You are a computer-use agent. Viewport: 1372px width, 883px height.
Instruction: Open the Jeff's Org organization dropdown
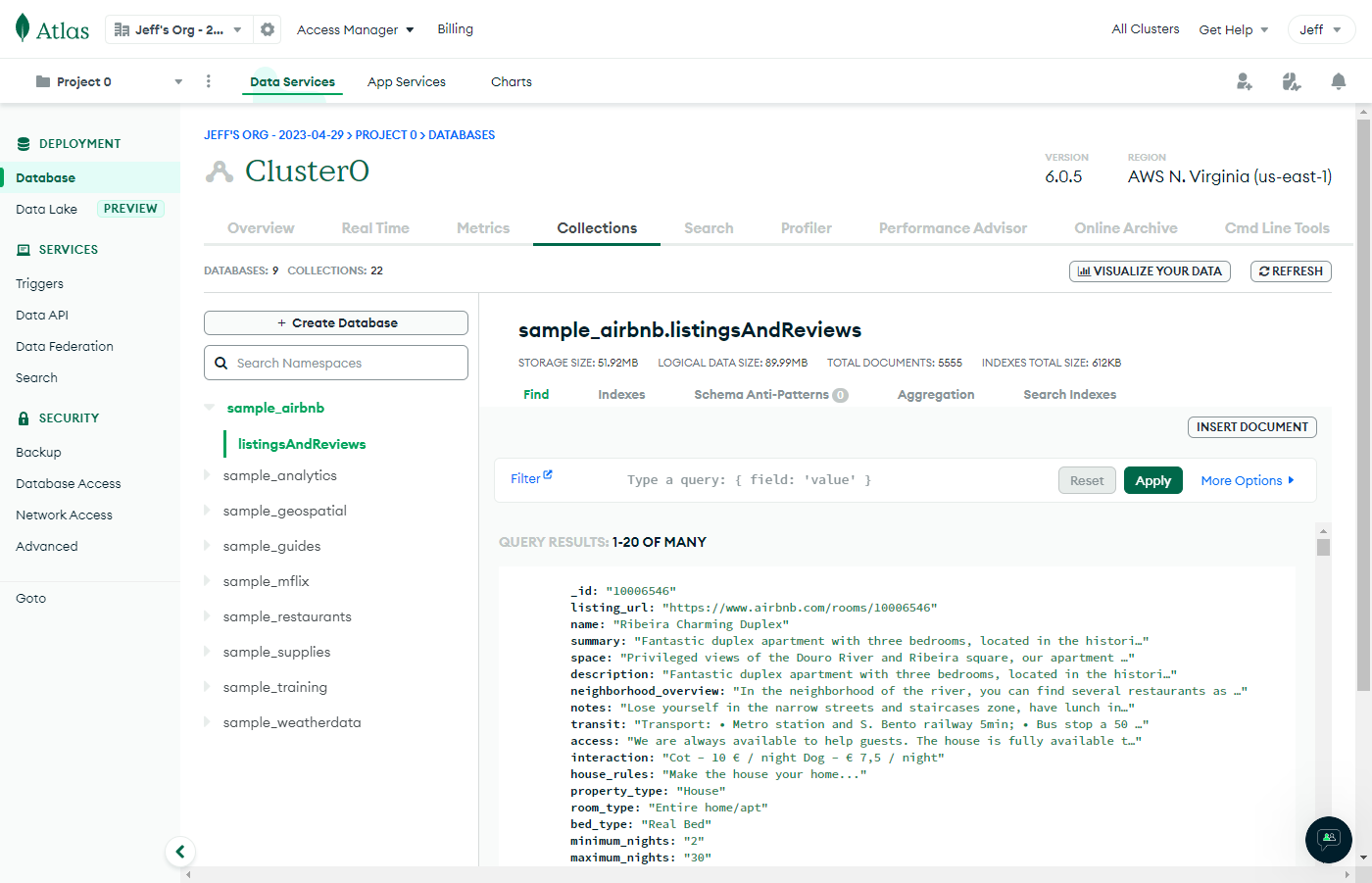tap(178, 29)
